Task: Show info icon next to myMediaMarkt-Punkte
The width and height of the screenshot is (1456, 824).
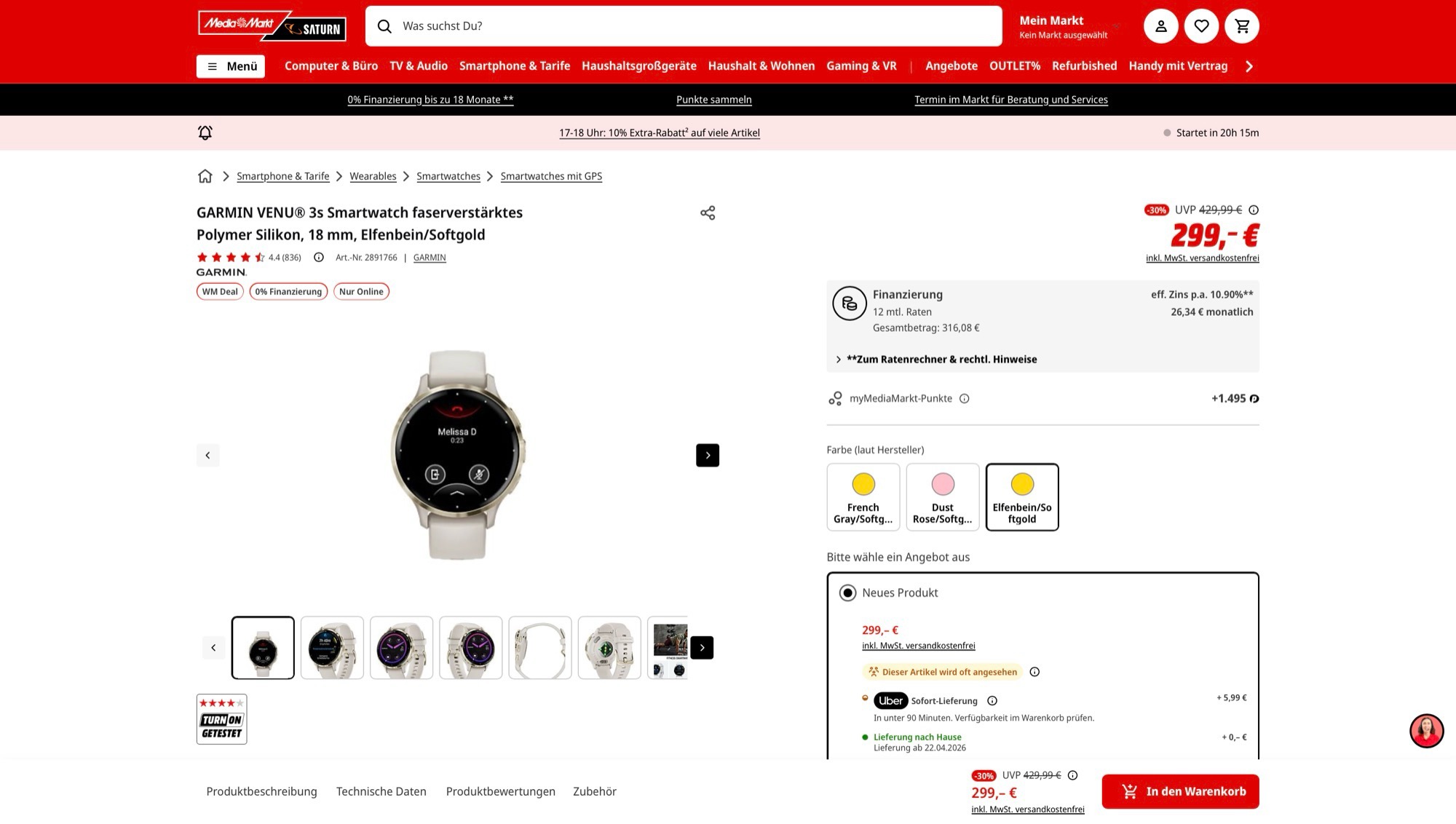Action: (x=964, y=399)
